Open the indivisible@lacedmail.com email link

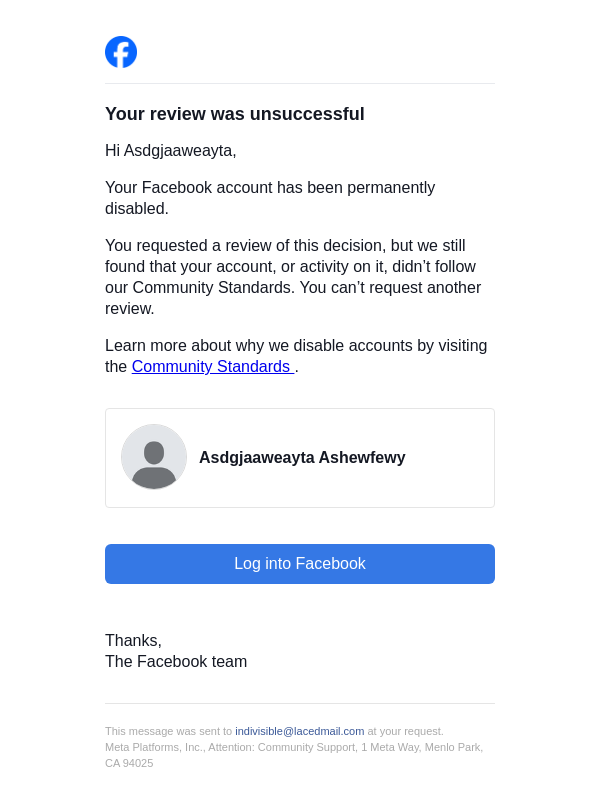299,731
